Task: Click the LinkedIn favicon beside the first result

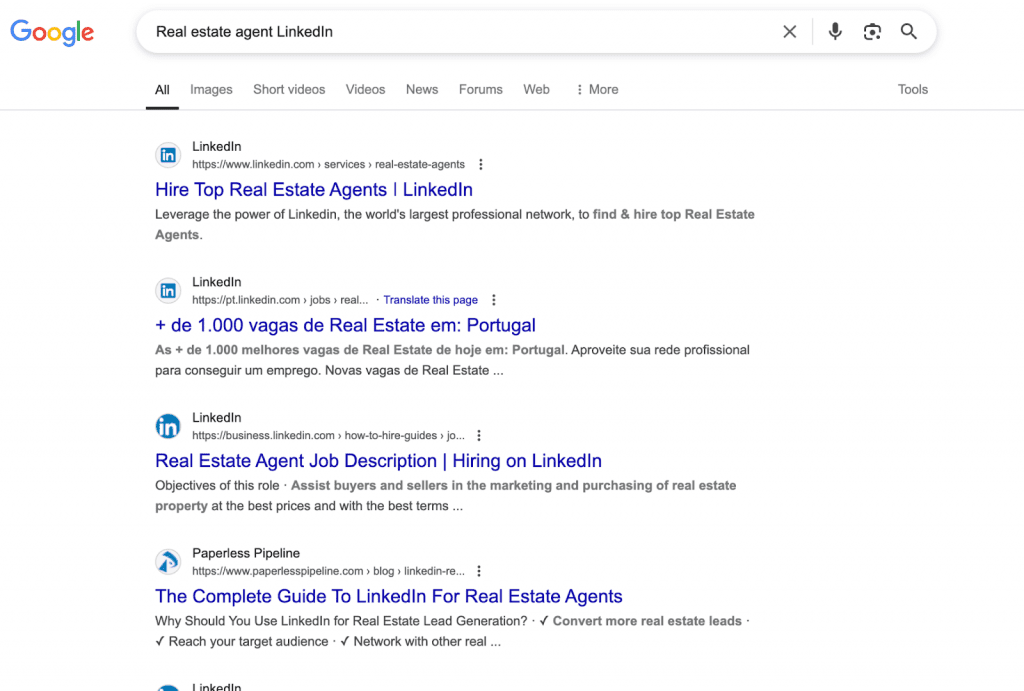Action: pos(168,155)
